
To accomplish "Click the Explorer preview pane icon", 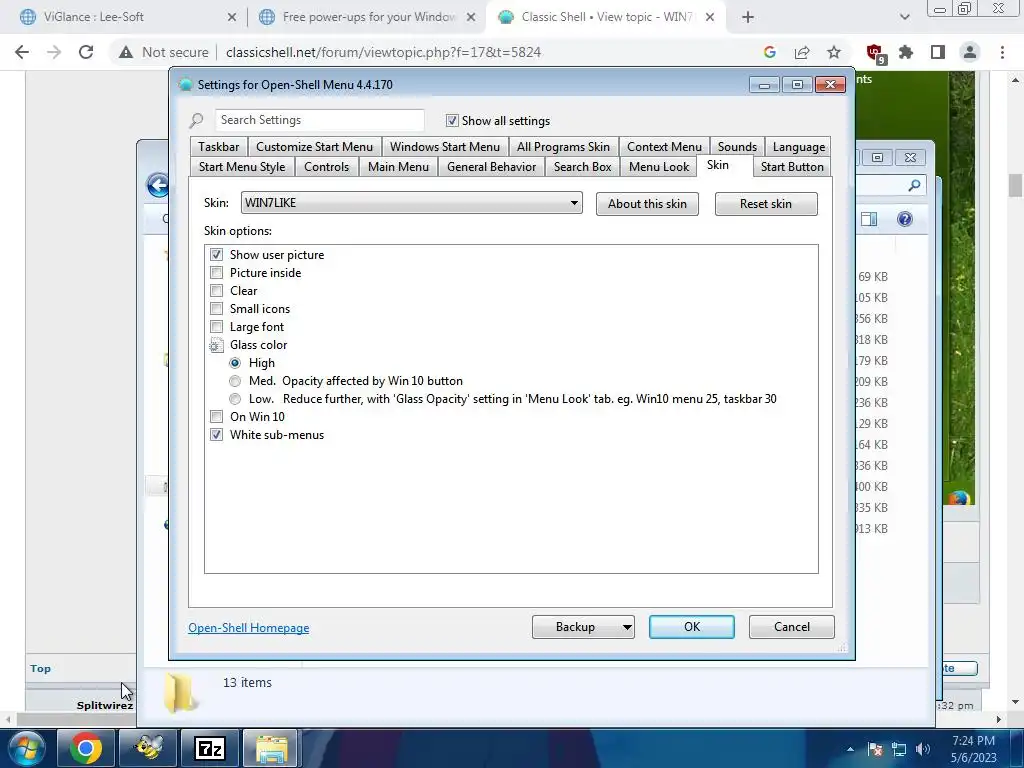I will point(869,219).
